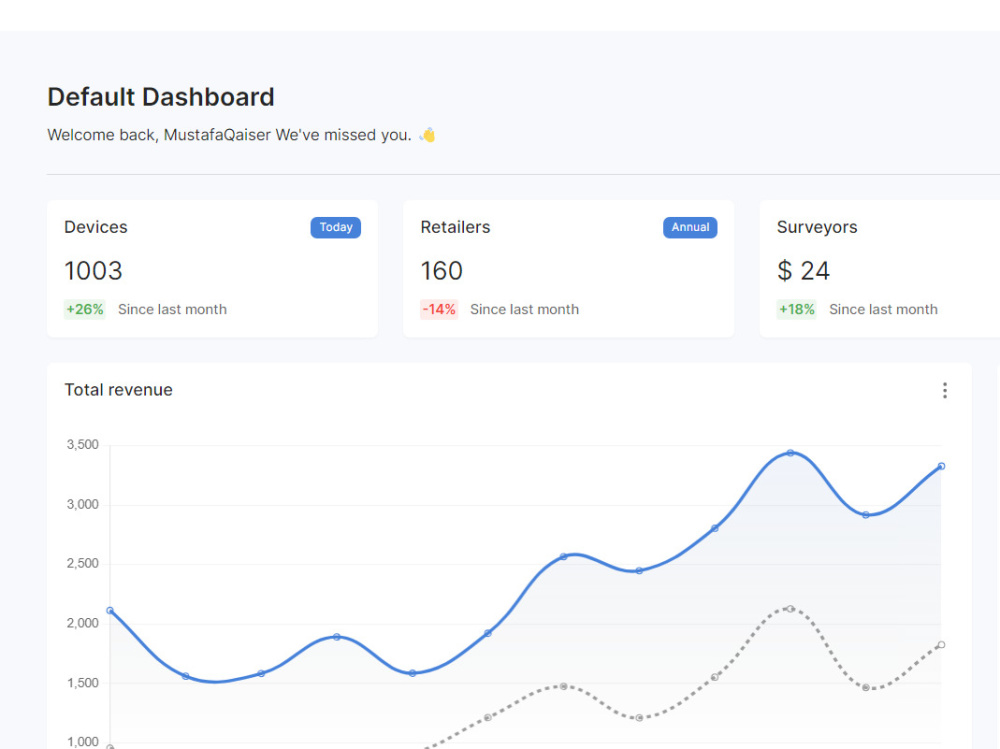
Task: Click the Total revenue chart title
Action: (x=119, y=390)
